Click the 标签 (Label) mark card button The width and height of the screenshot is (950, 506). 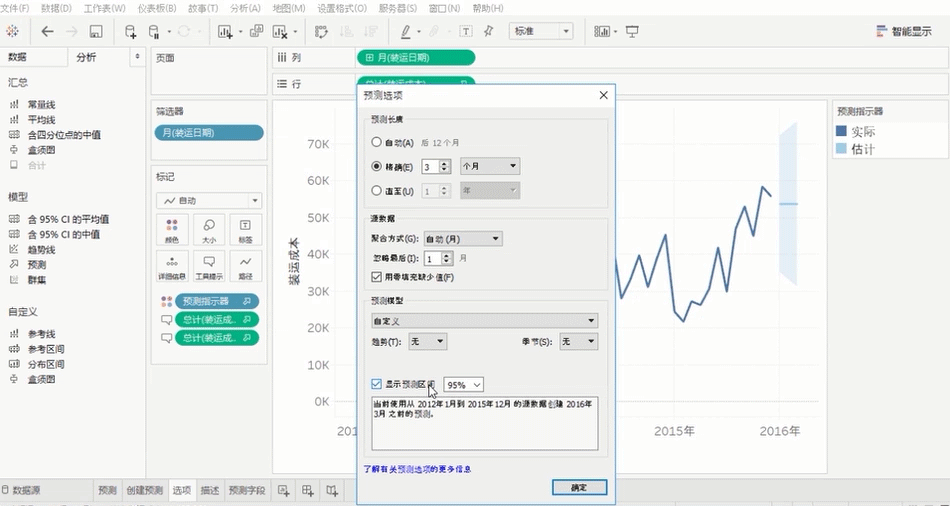point(246,230)
